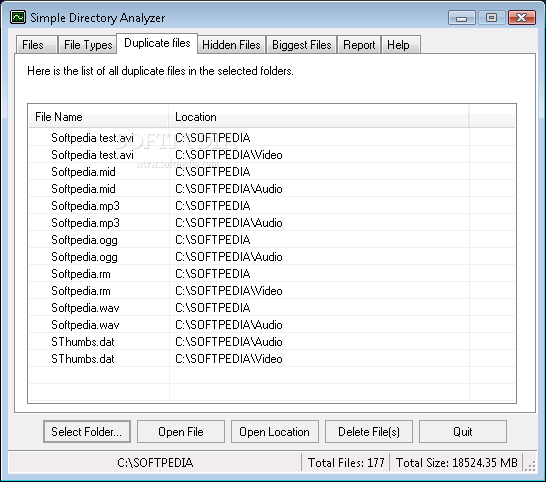Click the Select Folder... button
This screenshot has height=482, width=546.
pos(87,432)
